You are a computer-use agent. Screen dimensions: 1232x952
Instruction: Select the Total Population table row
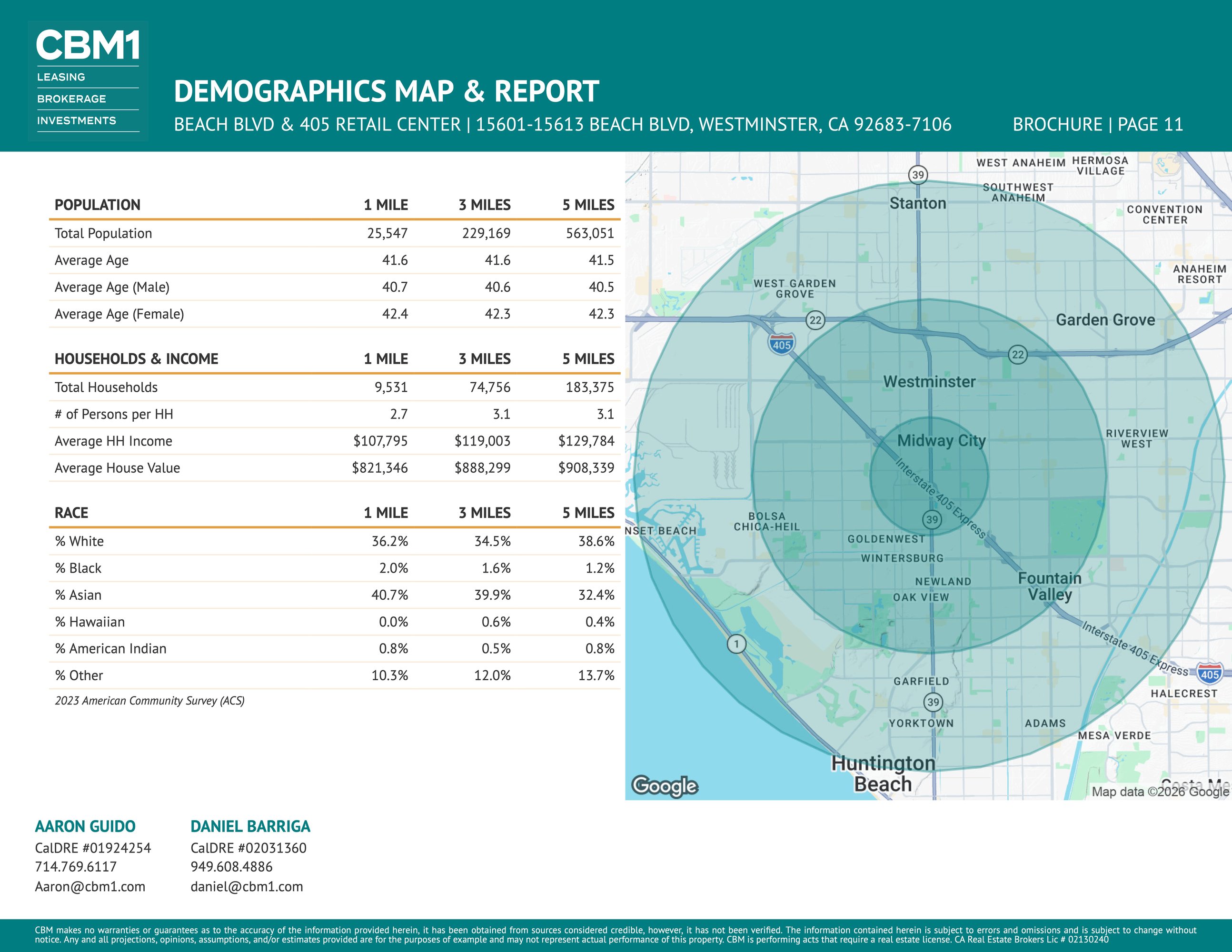(x=335, y=234)
